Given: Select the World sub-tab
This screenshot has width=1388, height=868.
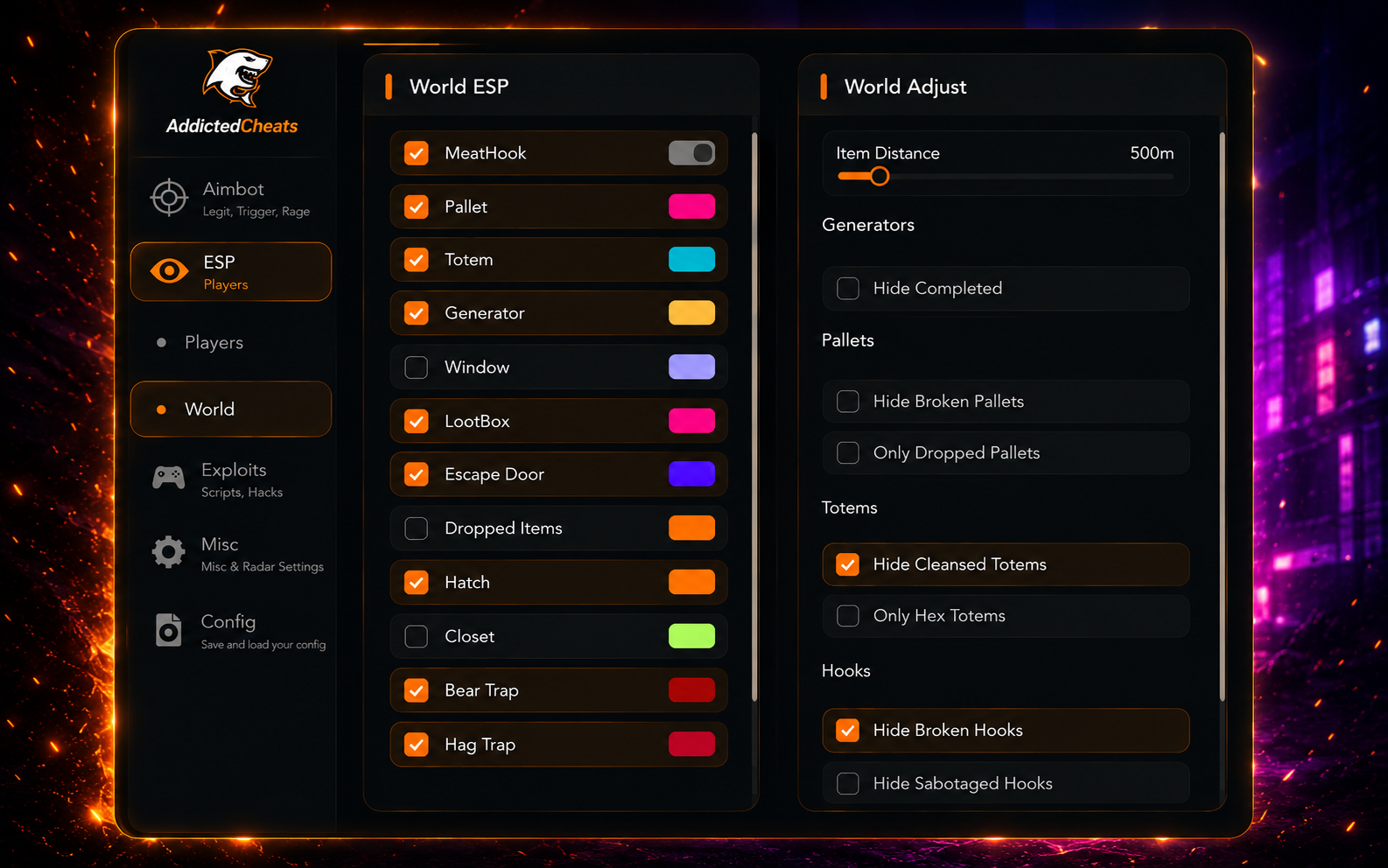Looking at the screenshot, I should (231, 409).
